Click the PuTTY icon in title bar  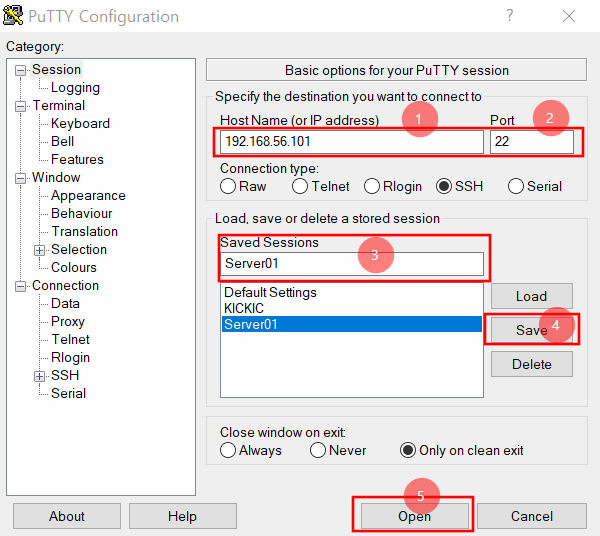pyautogui.click(x=13, y=16)
